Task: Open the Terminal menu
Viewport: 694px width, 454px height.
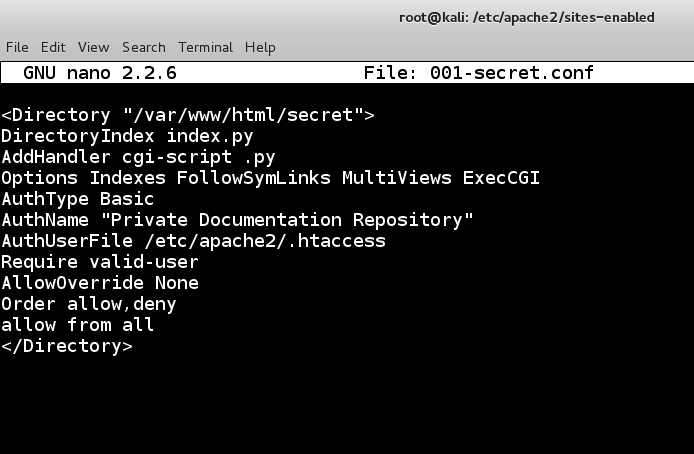Action: coord(205,47)
